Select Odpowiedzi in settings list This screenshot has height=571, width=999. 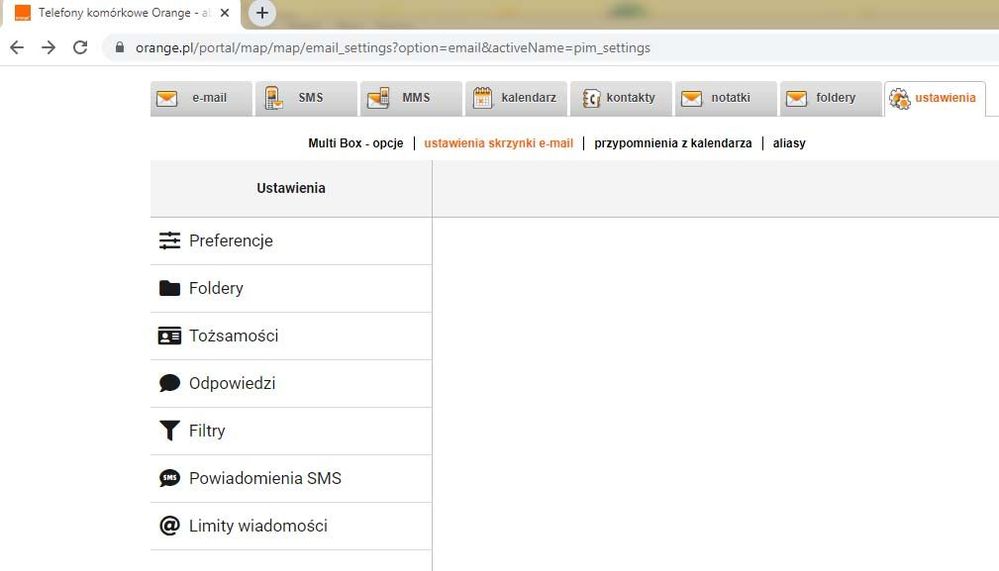point(291,384)
